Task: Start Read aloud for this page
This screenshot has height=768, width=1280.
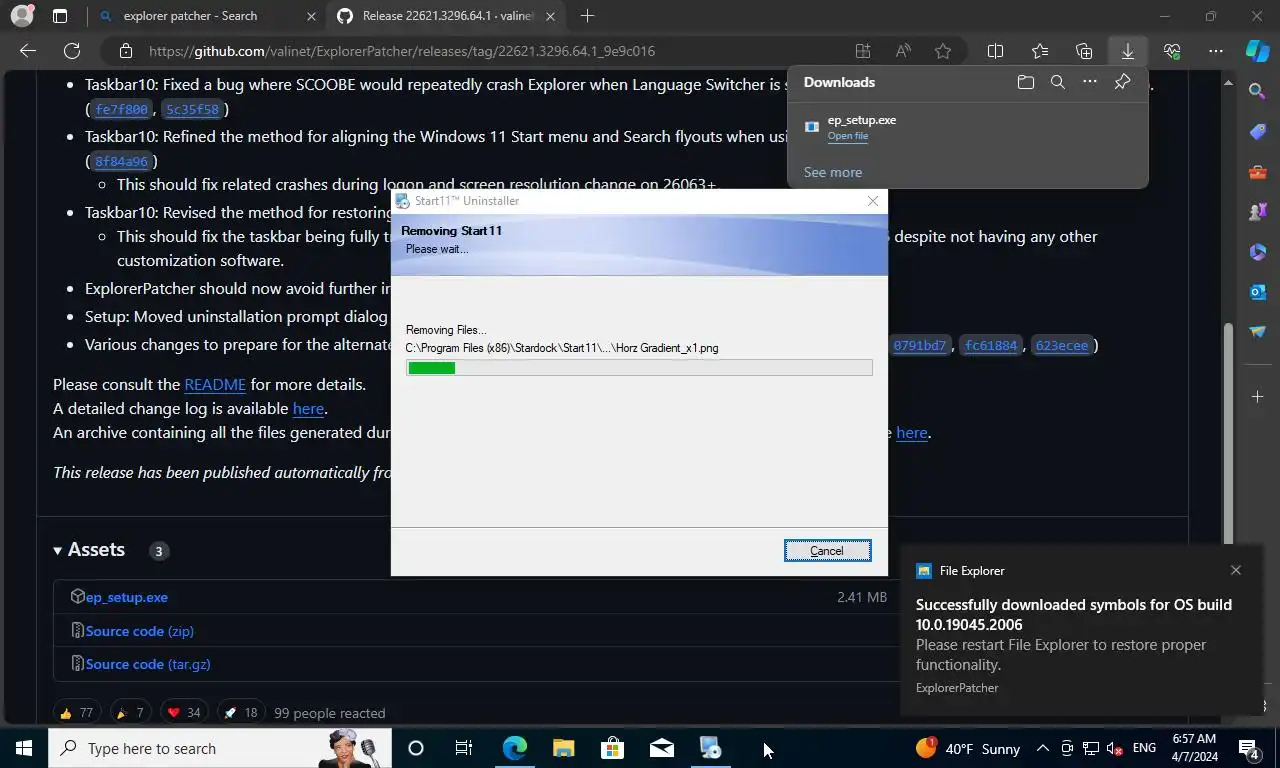Action: [903, 51]
